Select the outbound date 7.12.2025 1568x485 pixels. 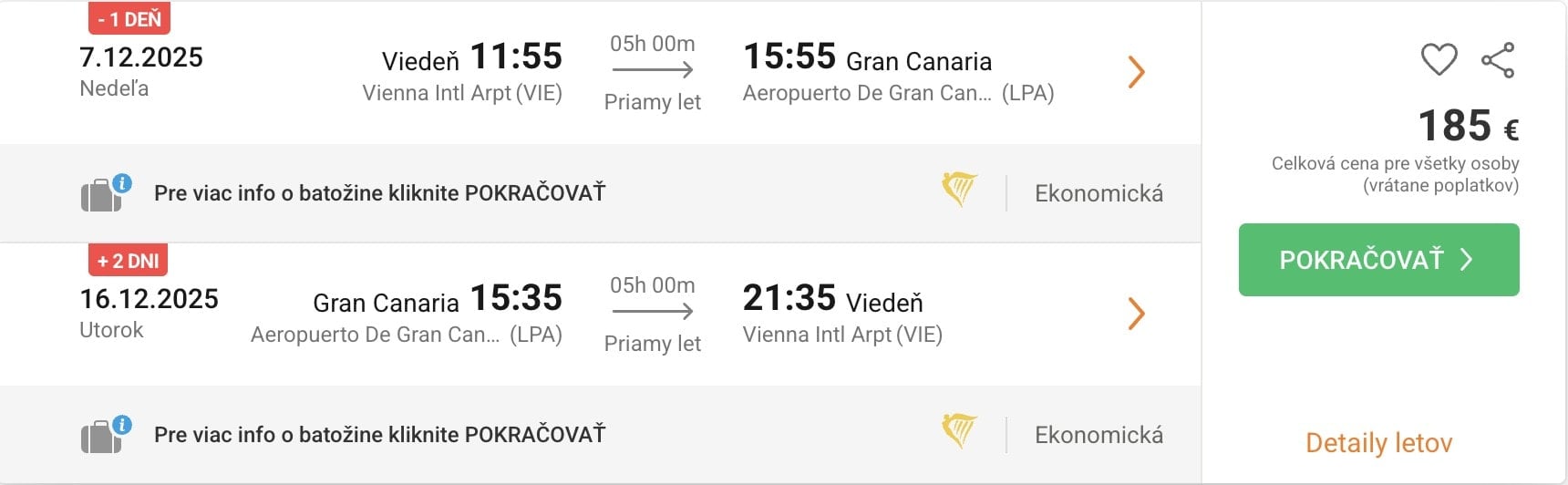coord(141,57)
